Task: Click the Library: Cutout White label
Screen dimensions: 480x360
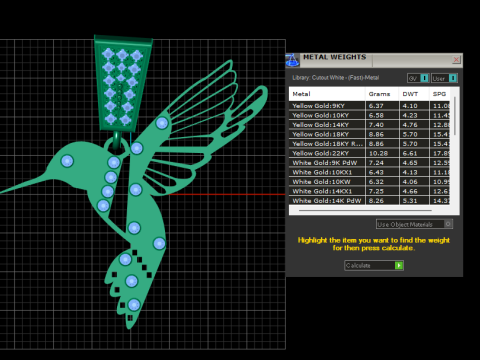Action: coord(336,78)
